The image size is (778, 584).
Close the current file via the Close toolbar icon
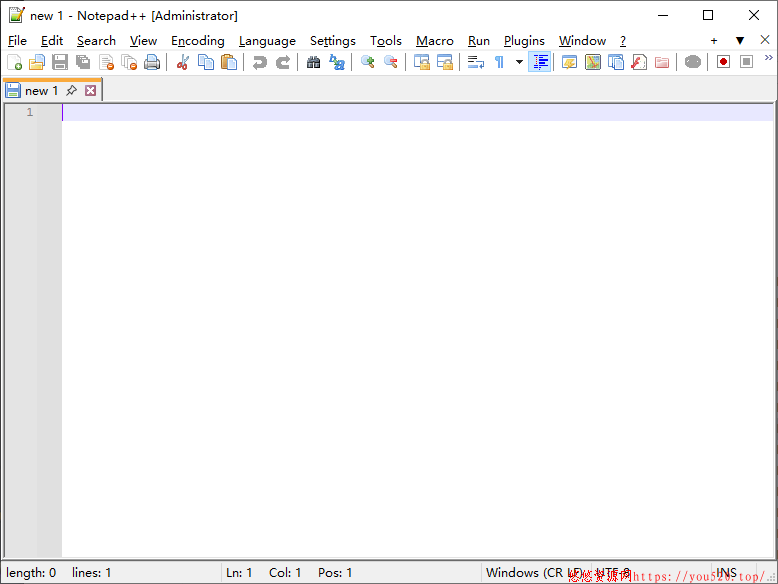106,63
